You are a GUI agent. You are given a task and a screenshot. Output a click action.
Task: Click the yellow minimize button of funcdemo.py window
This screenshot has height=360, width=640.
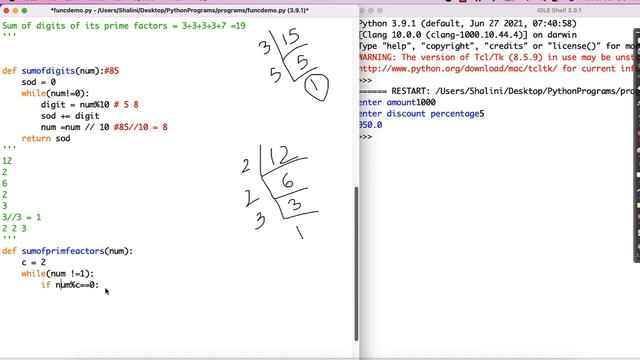15,11
